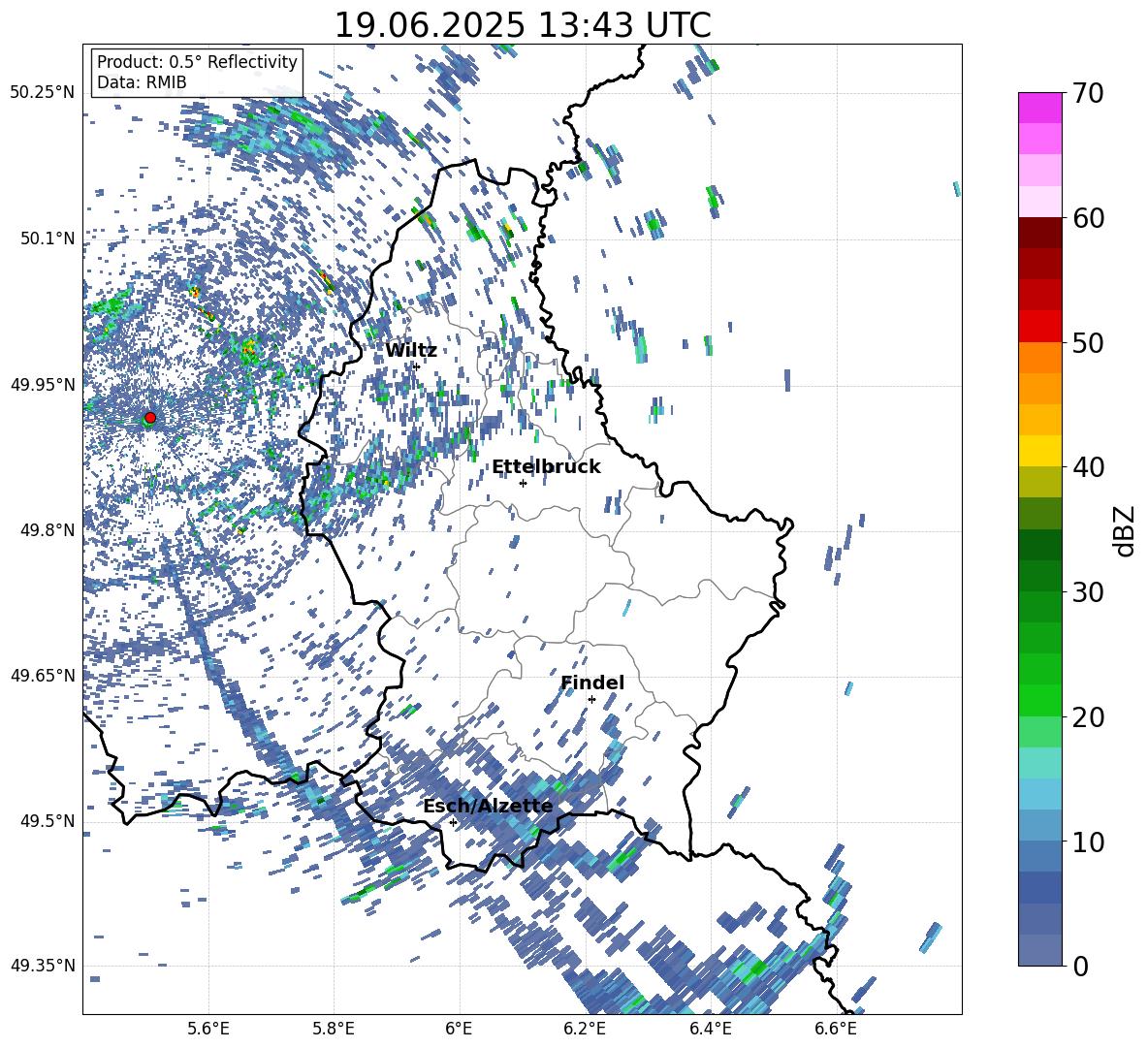
Task: Click the colorbar tick label 40
Action: [1088, 467]
